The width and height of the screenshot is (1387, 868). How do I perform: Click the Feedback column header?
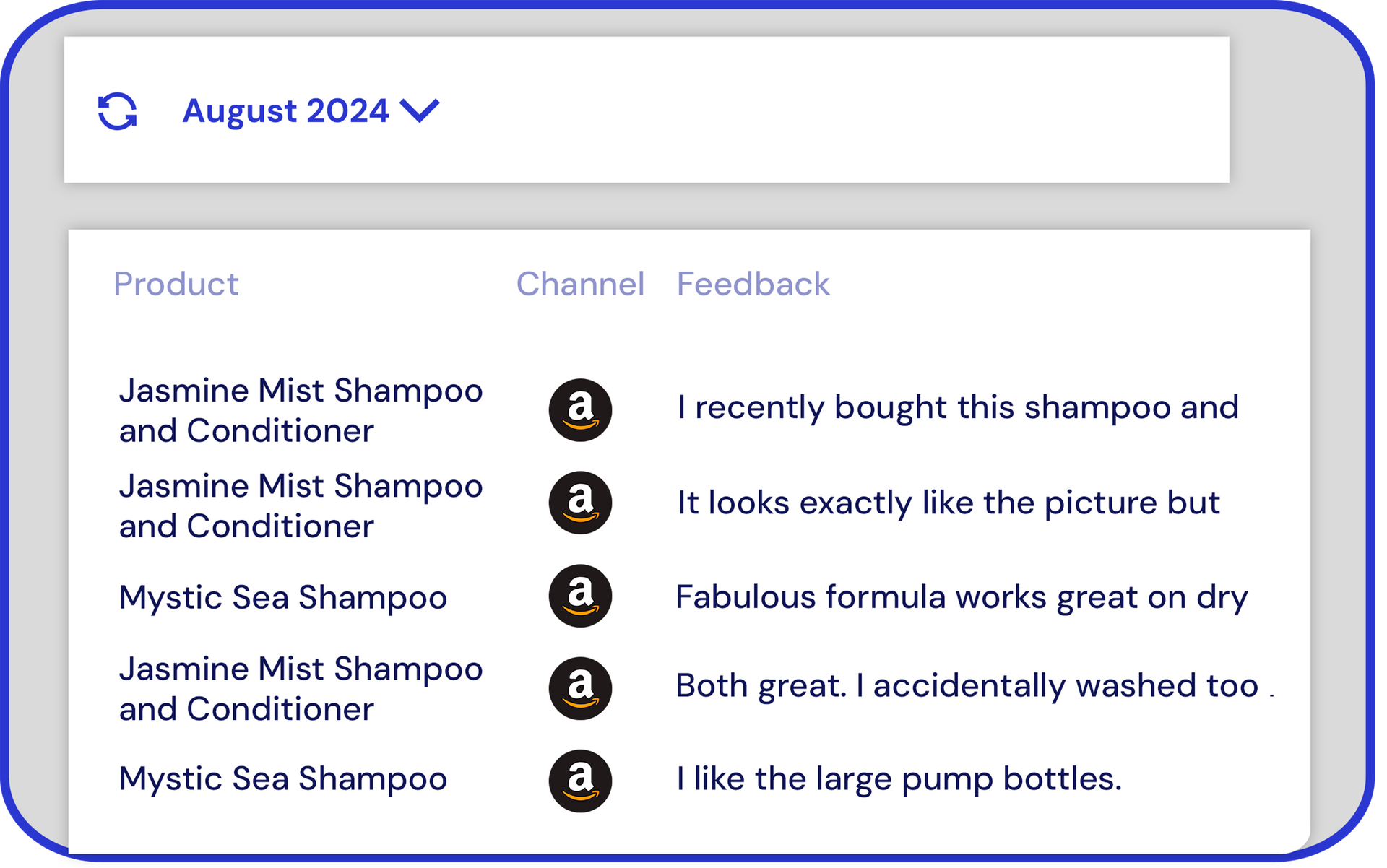point(753,284)
